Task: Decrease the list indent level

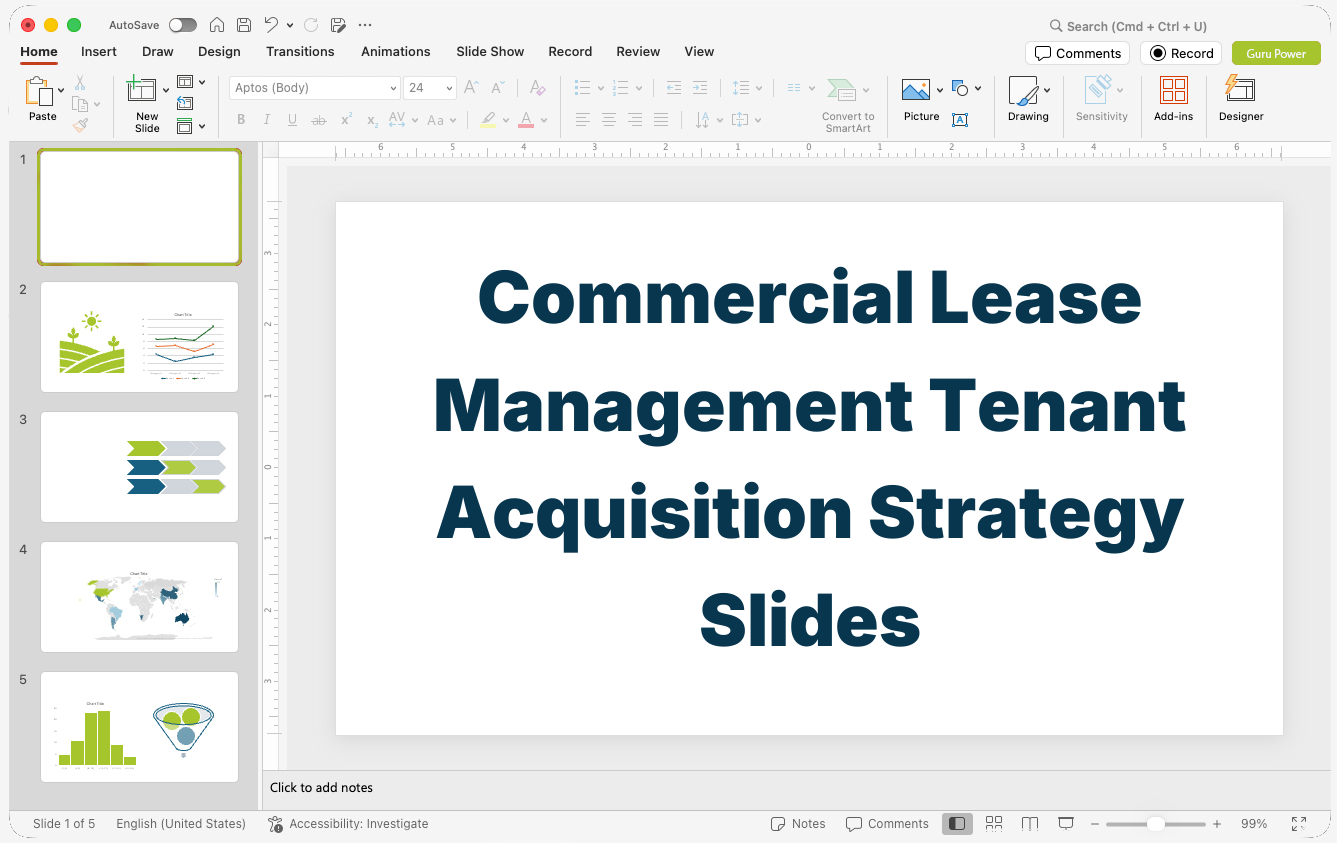Action: pos(674,88)
